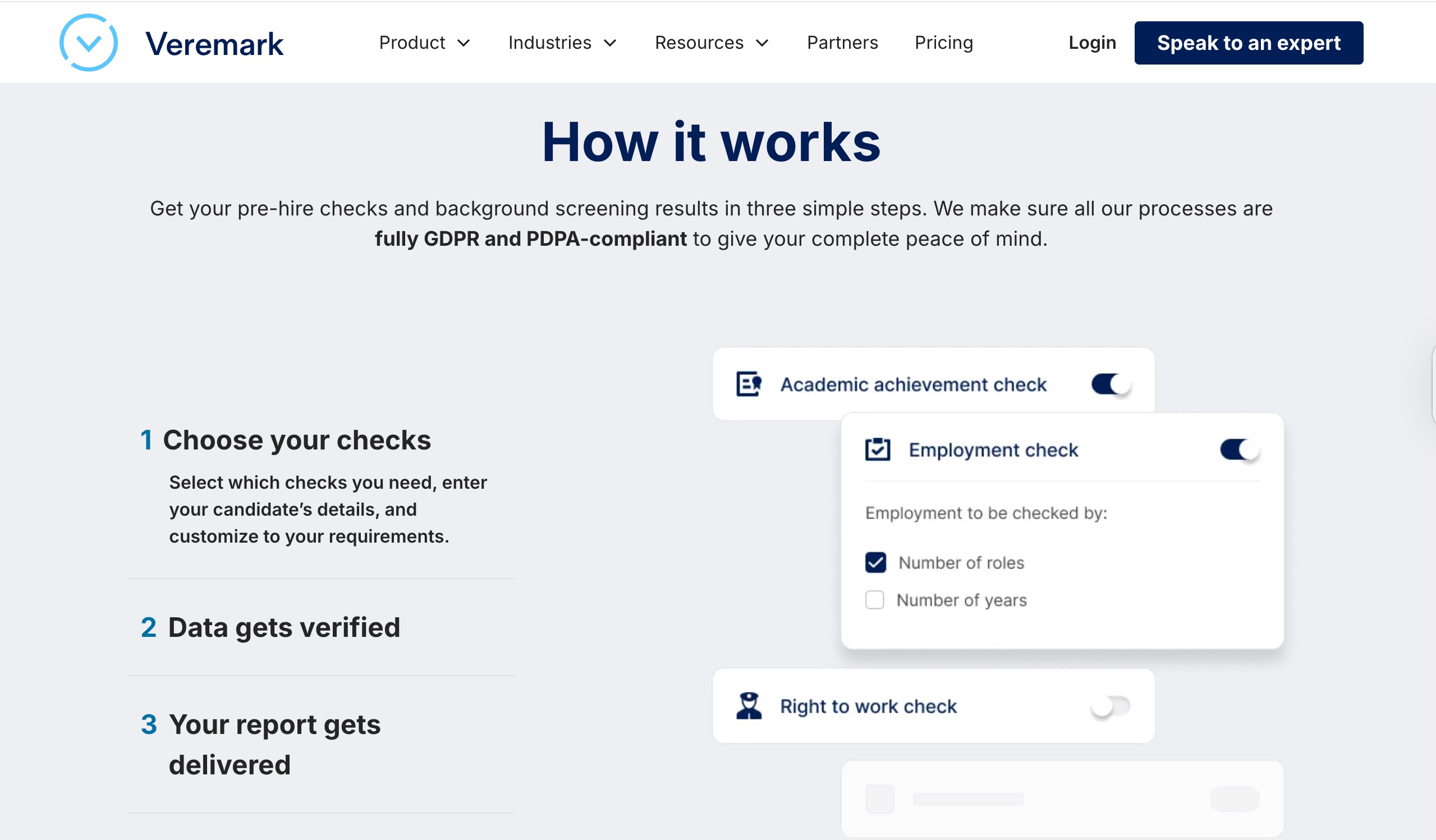Click the Login link
Screen dimensions: 1436x840
(x=1092, y=43)
